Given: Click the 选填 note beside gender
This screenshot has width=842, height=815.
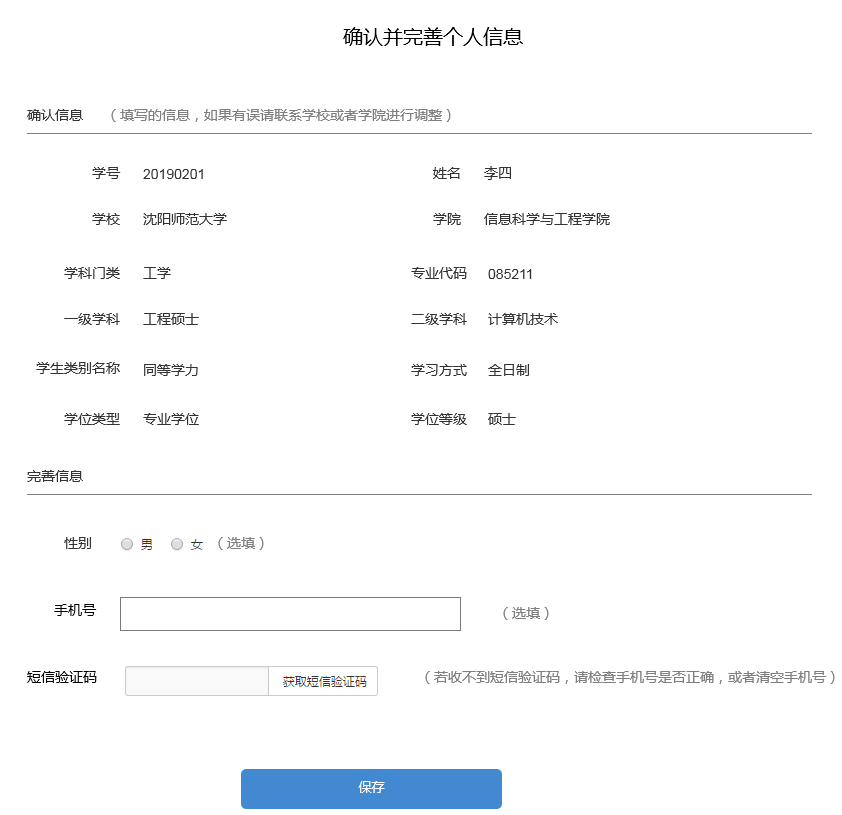Looking at the screenshot, I should click(x=241, y=543).
